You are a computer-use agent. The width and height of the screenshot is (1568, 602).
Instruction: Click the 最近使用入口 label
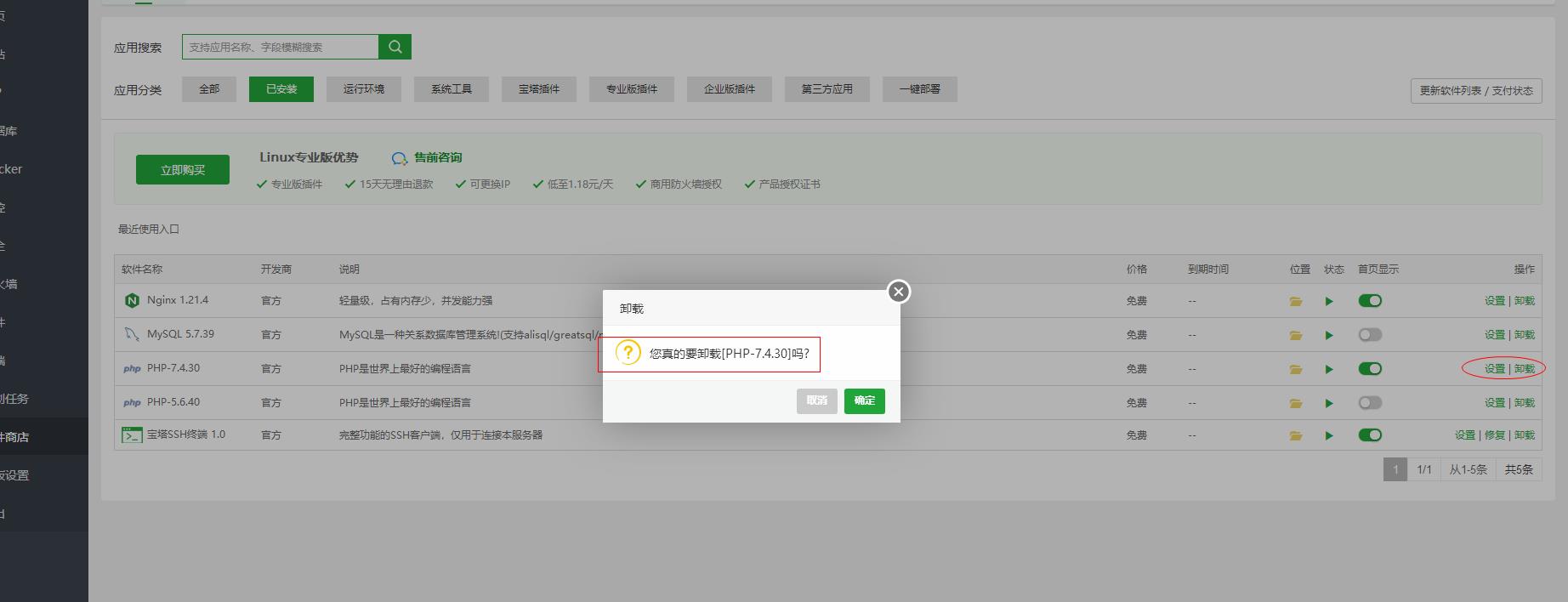coord(149,230)
